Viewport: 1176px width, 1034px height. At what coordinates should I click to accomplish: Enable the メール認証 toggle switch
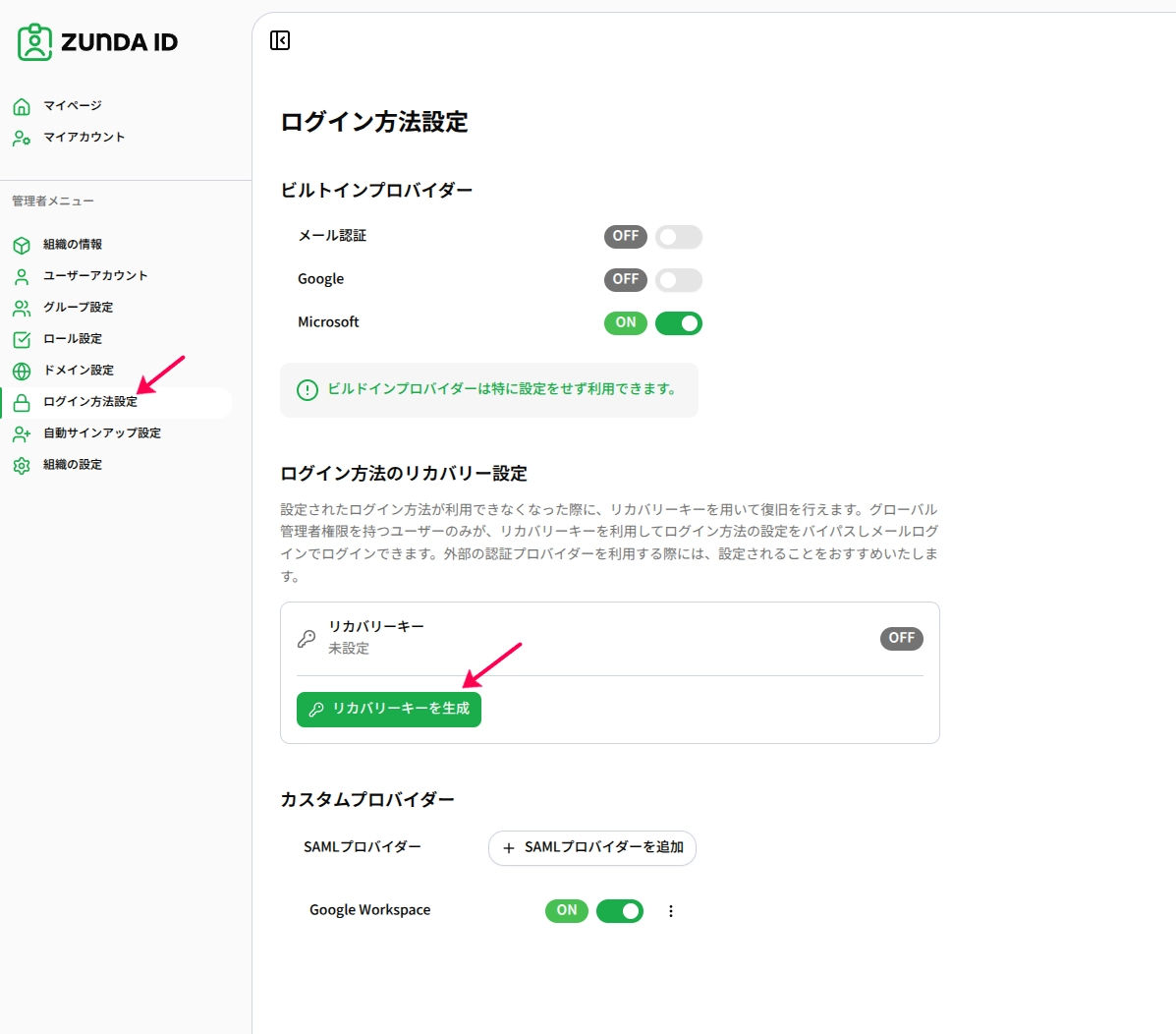tap(679, 236)
